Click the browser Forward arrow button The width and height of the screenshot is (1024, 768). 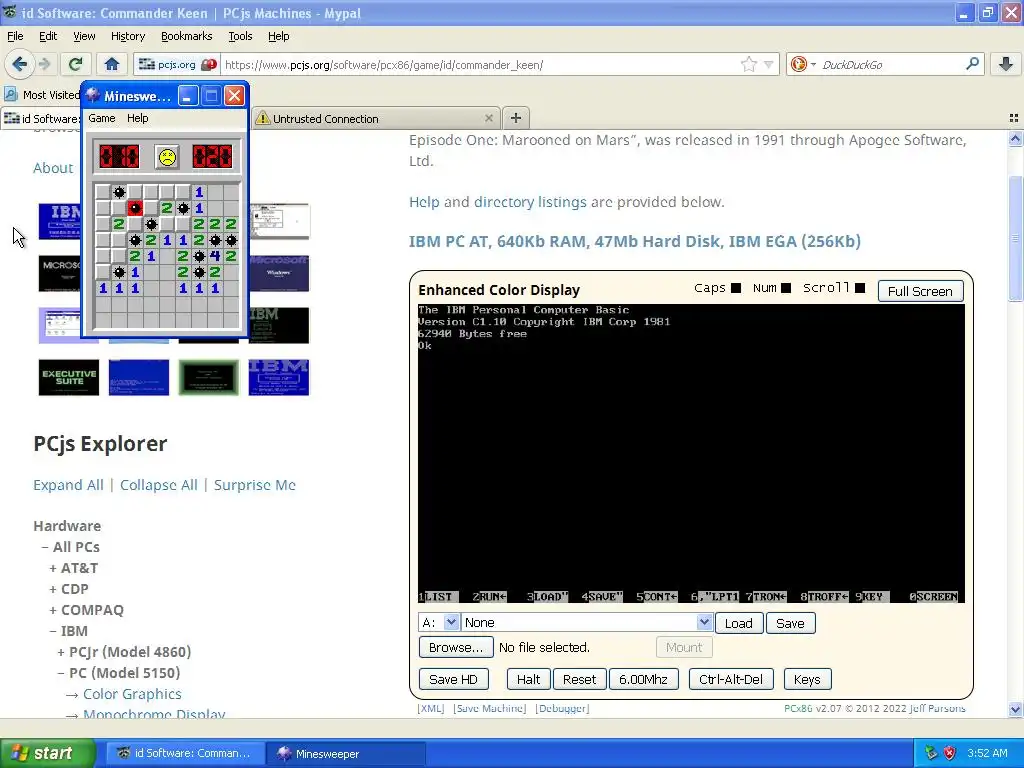pyautogui.click(x=44, y=64)
